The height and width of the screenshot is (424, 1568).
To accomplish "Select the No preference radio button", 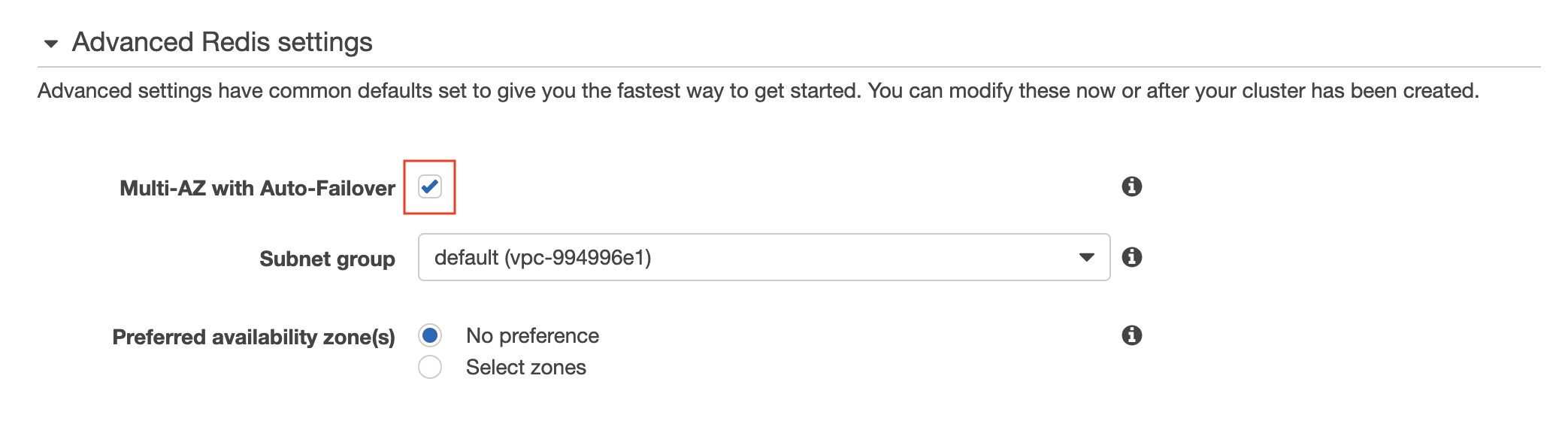I will (x=430, y=335).
